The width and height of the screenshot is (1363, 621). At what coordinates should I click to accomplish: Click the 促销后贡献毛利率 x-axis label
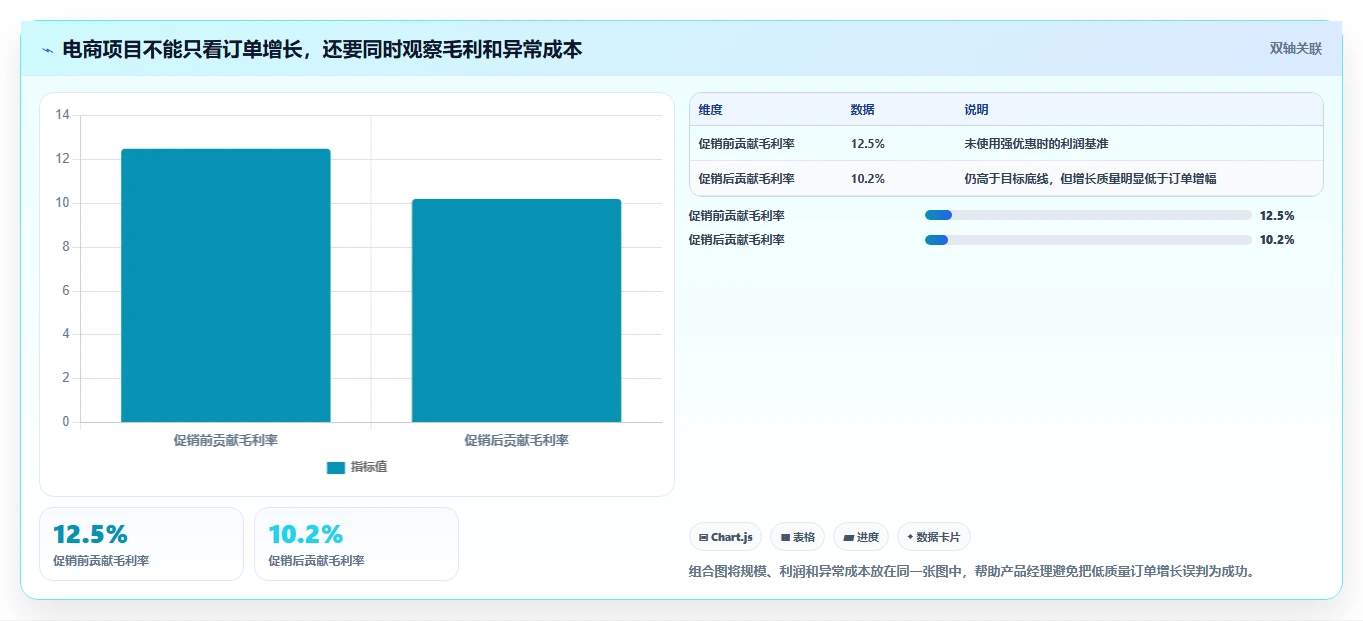516,440
